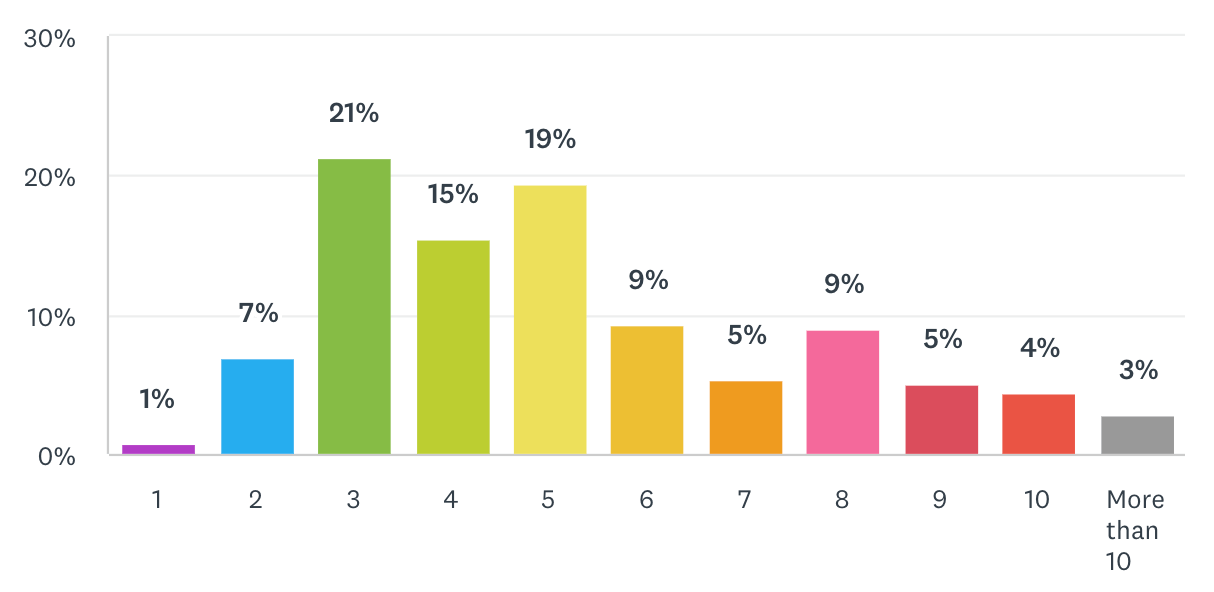
Task: Click the 30% y-axis label
Action: 49,39
